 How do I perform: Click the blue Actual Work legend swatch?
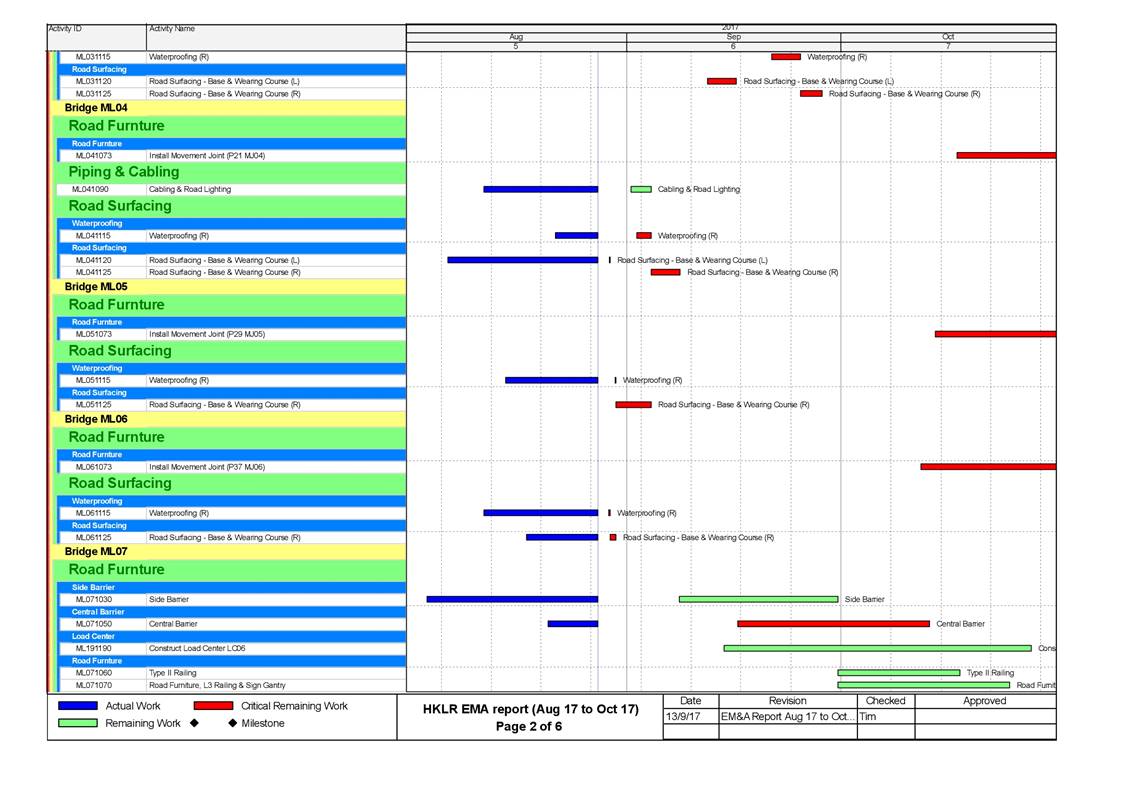77,706
